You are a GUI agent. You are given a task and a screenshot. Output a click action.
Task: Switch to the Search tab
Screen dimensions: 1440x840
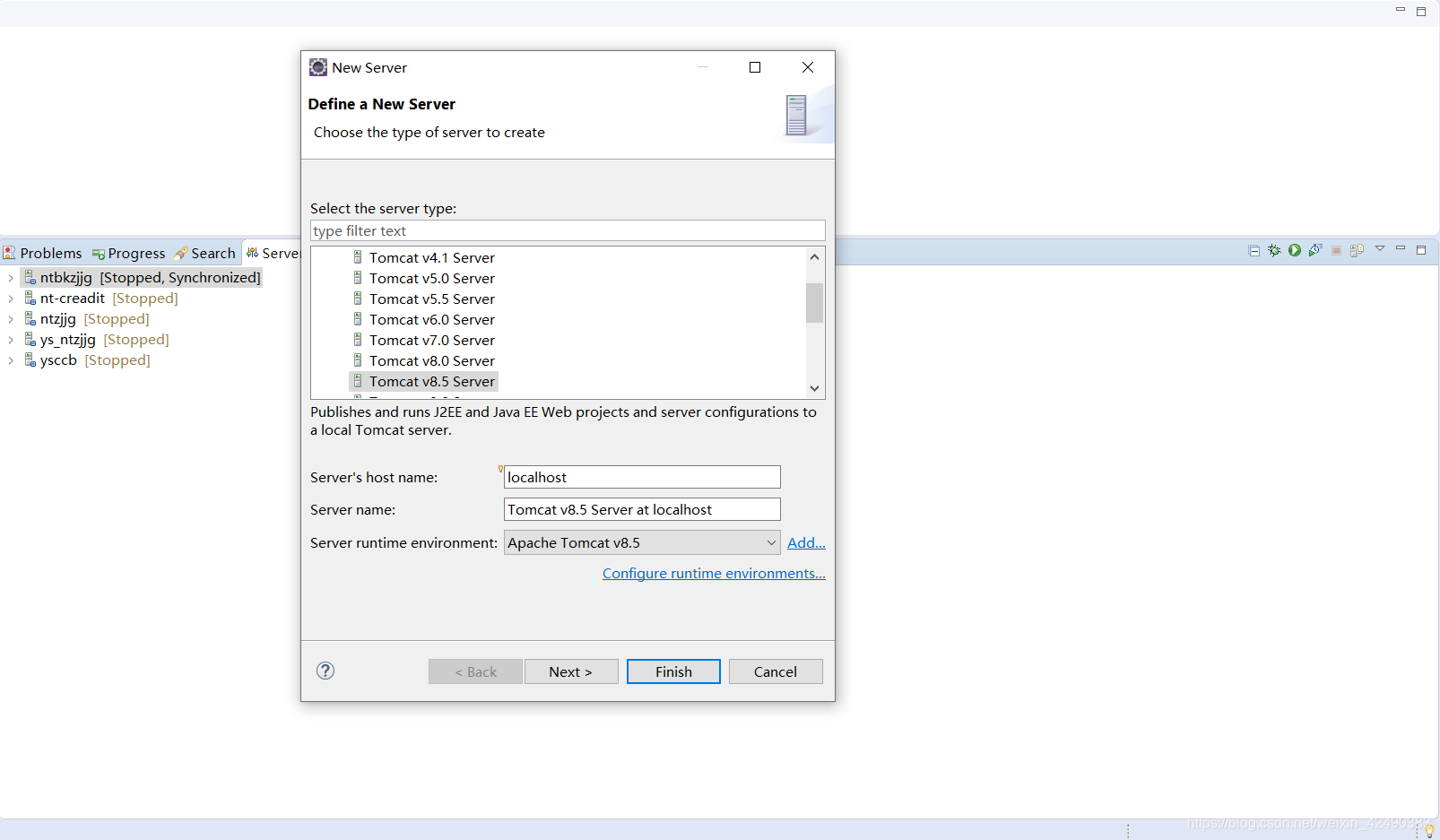click(205, 254)
